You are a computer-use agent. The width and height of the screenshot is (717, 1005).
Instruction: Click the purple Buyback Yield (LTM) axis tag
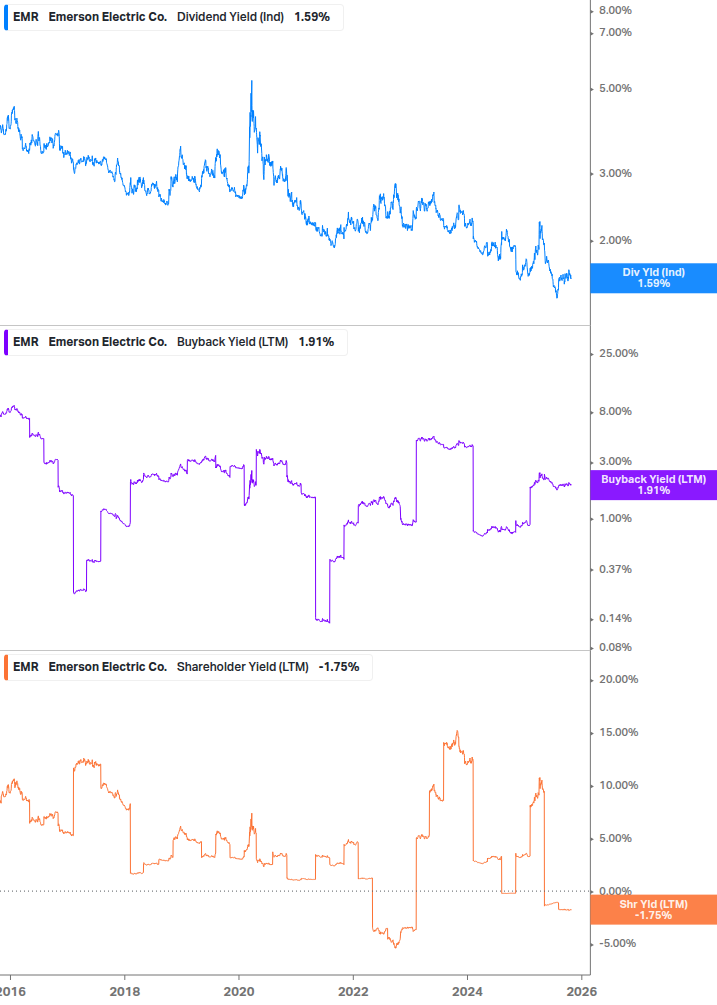(x=653, y=485)
